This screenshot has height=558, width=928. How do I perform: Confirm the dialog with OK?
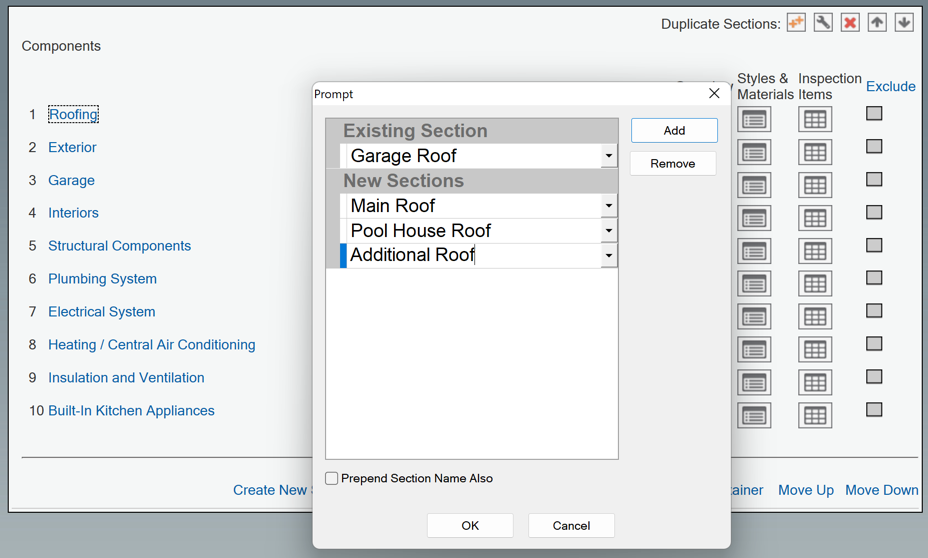[x=470, y=525]
